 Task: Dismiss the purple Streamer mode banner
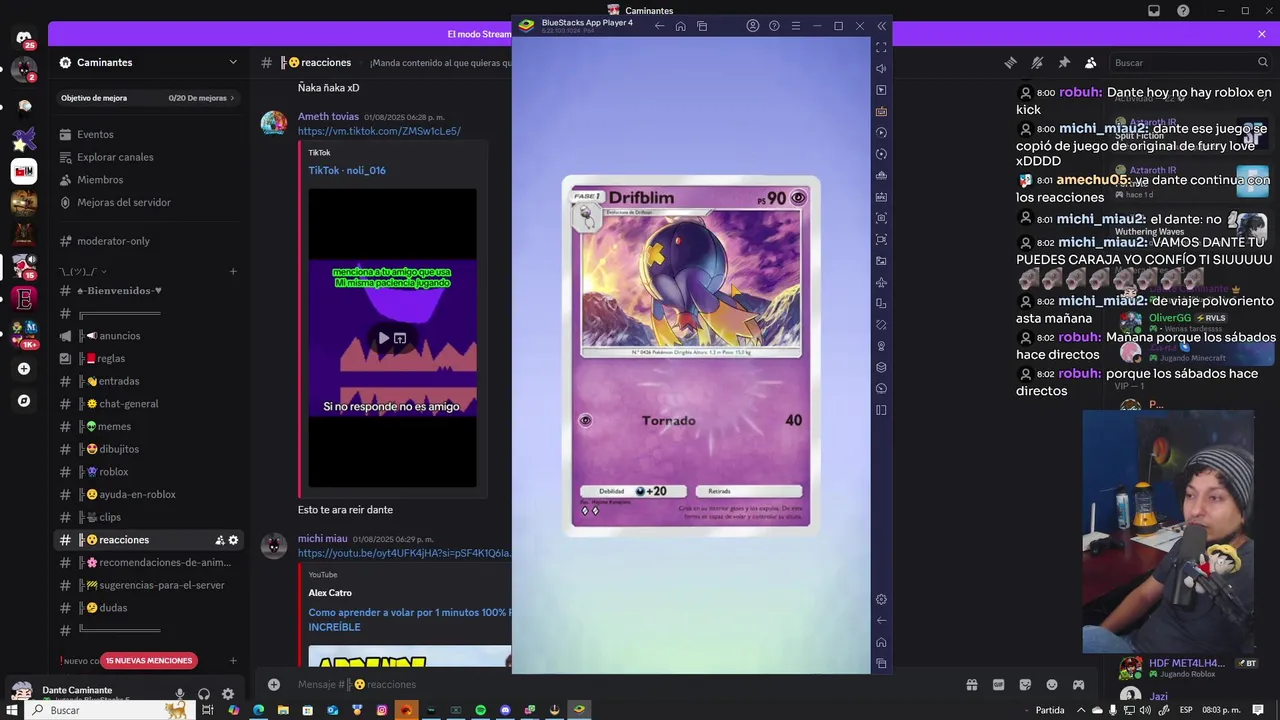(x=1262, y=34)
